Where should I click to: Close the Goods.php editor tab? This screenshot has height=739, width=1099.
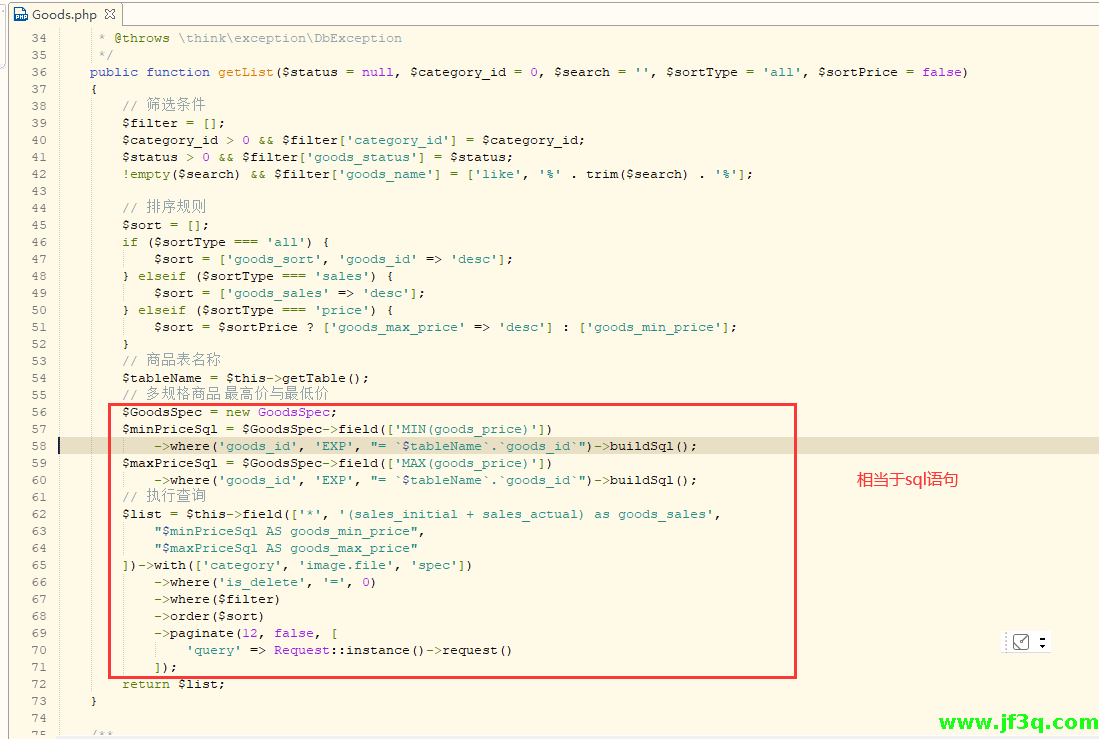coord(110,15)
